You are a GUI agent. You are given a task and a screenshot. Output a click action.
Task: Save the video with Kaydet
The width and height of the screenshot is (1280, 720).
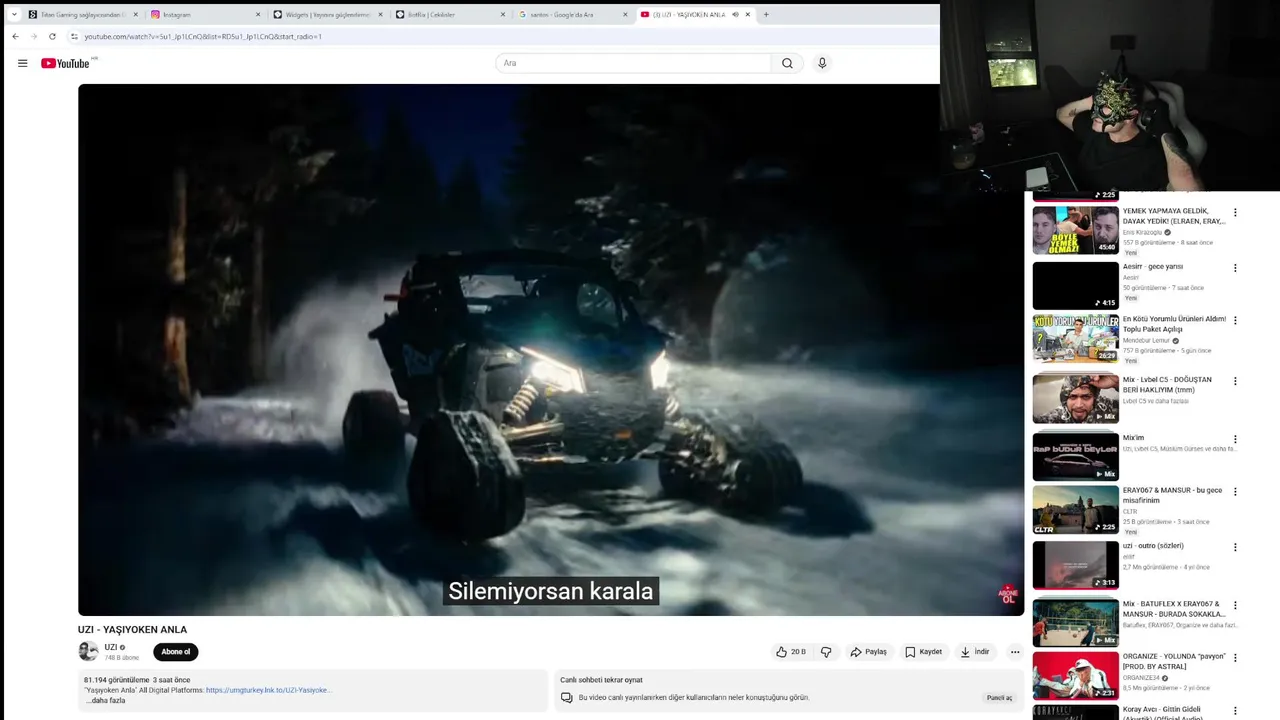[923, 652]
